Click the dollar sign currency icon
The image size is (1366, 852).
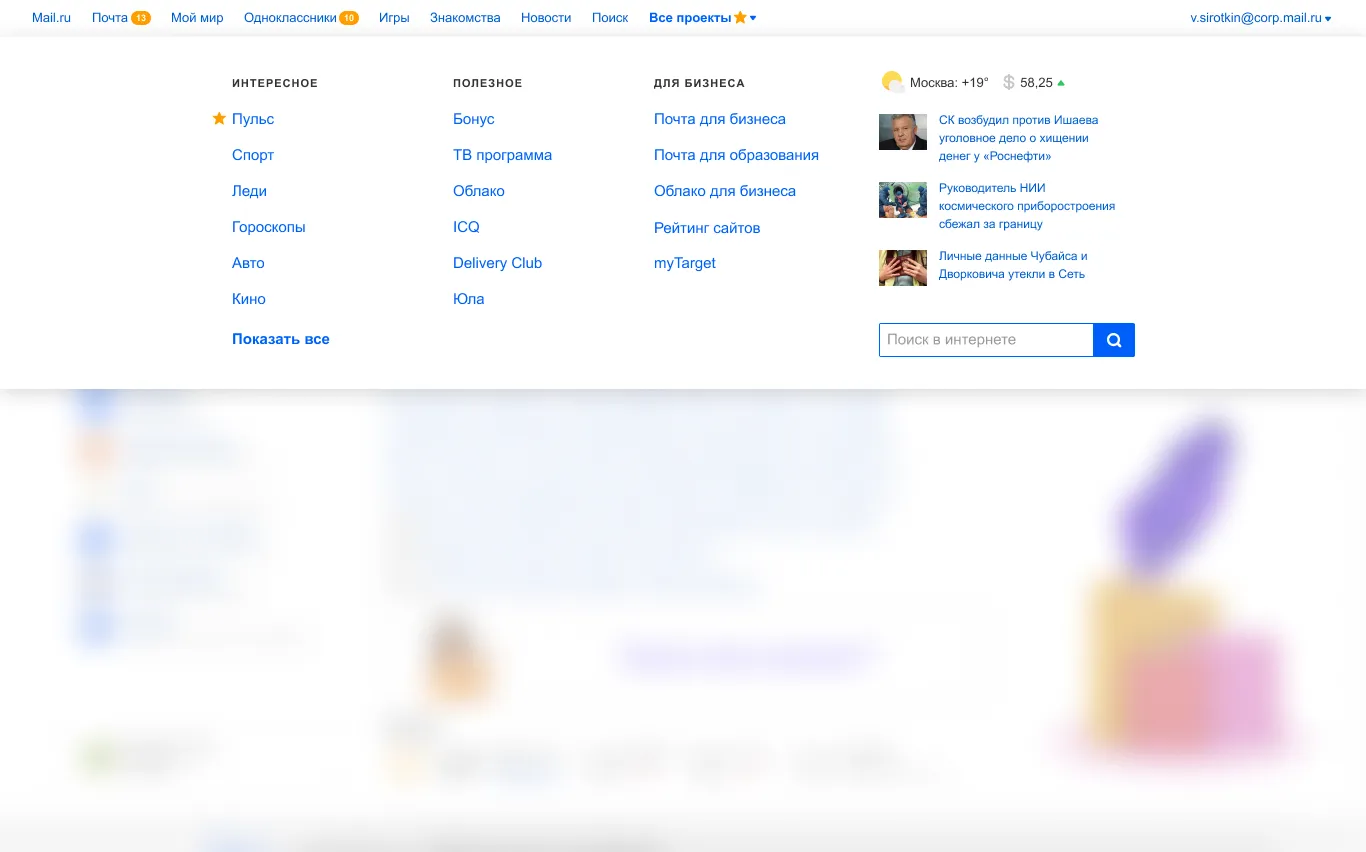tap(1009, 82)
